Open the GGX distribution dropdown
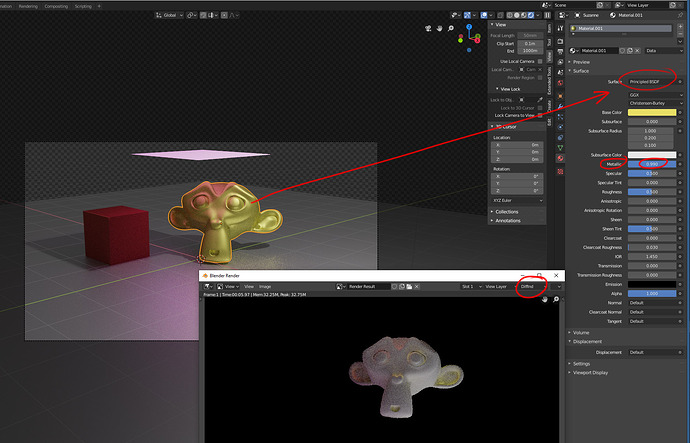Viewport: 690px width, 443px height. [x=656, y=95]
